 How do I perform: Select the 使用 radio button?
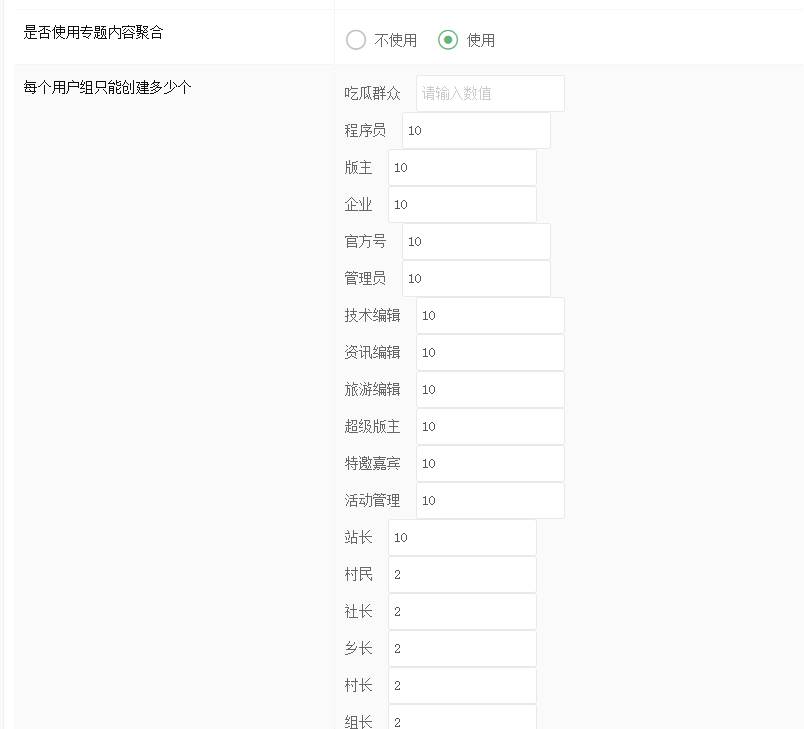[x=449, y=40]
